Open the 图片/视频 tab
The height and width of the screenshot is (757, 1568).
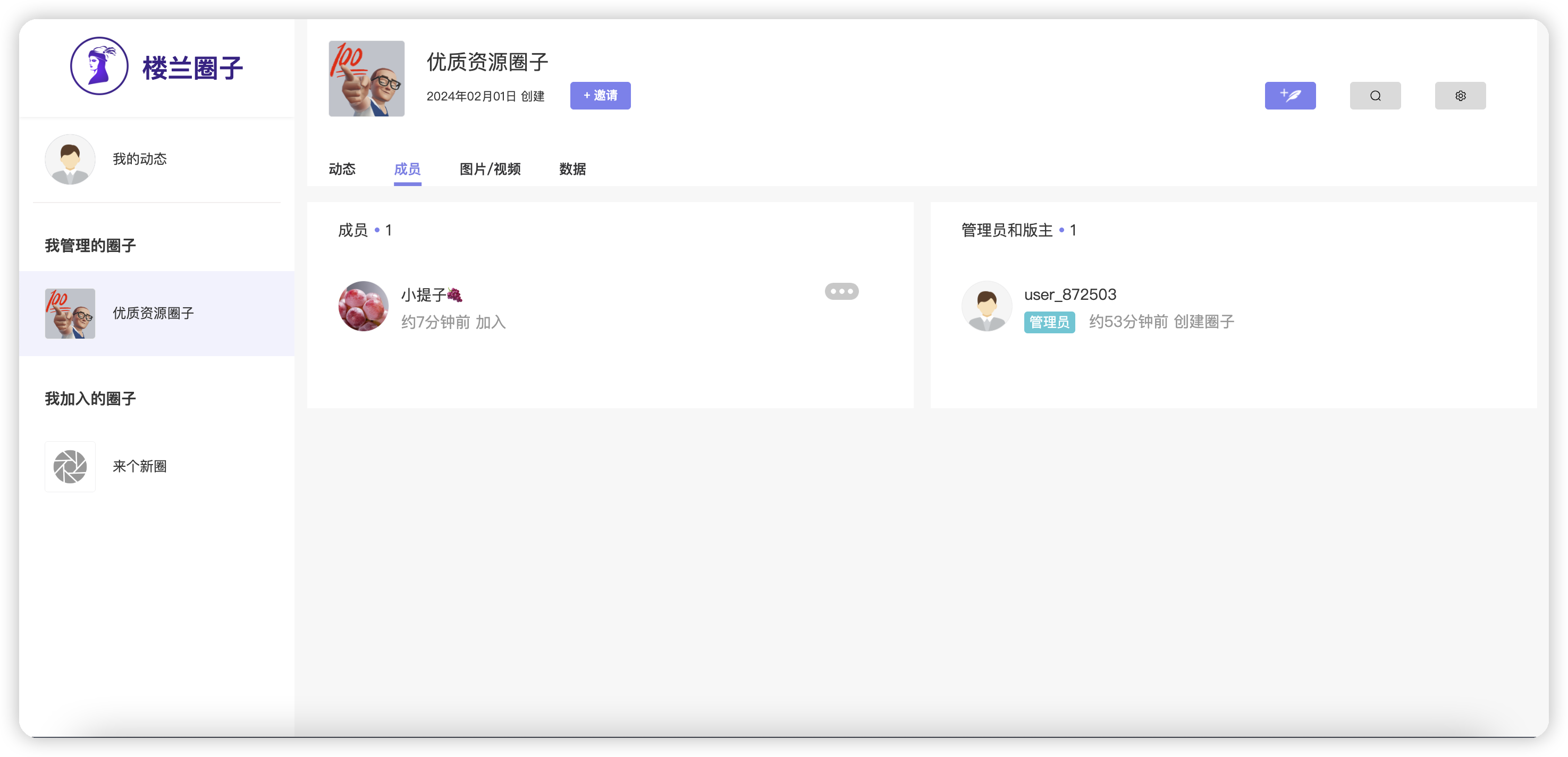click(490, 169)
